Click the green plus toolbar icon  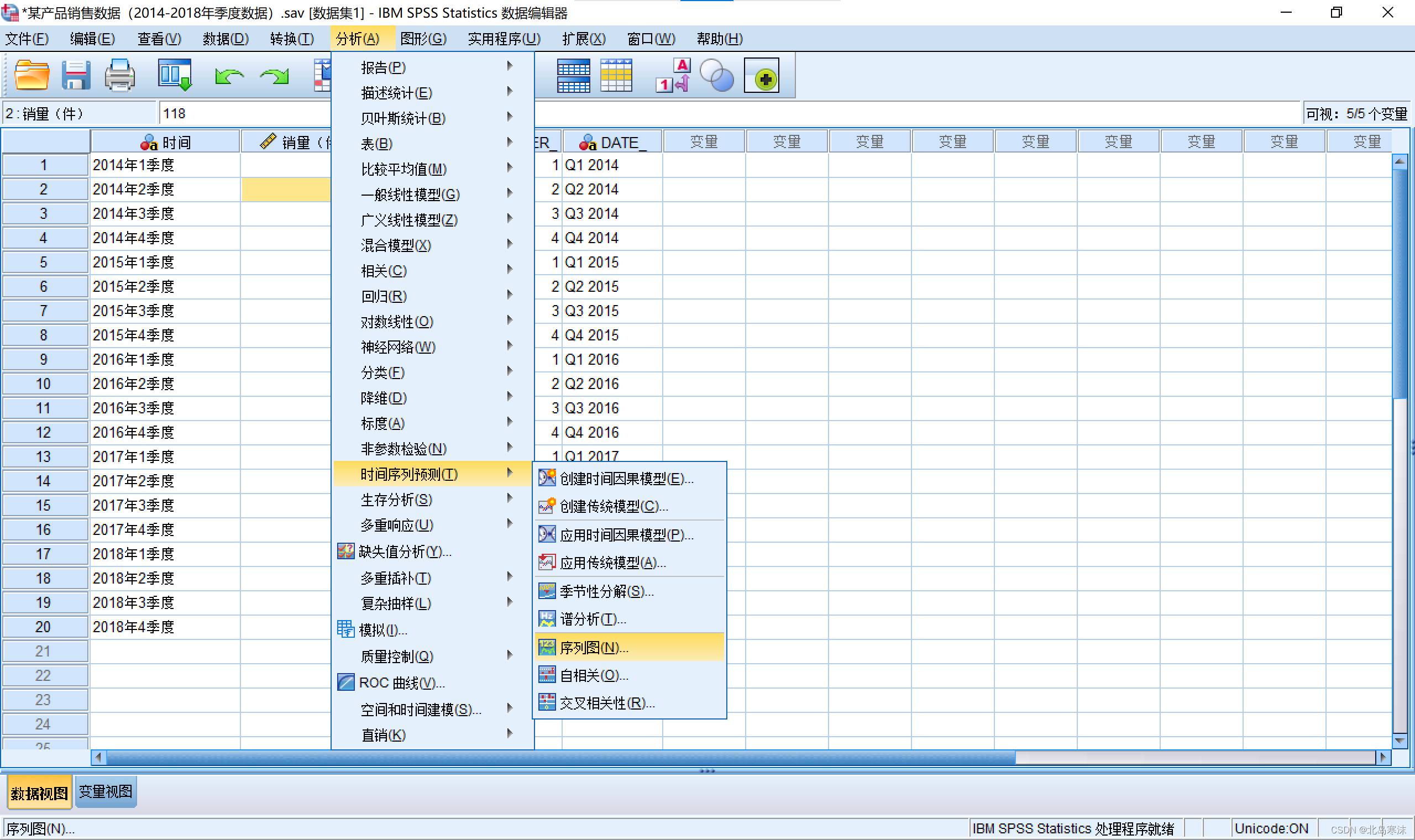pyautogui.click(x=761, y=75)
